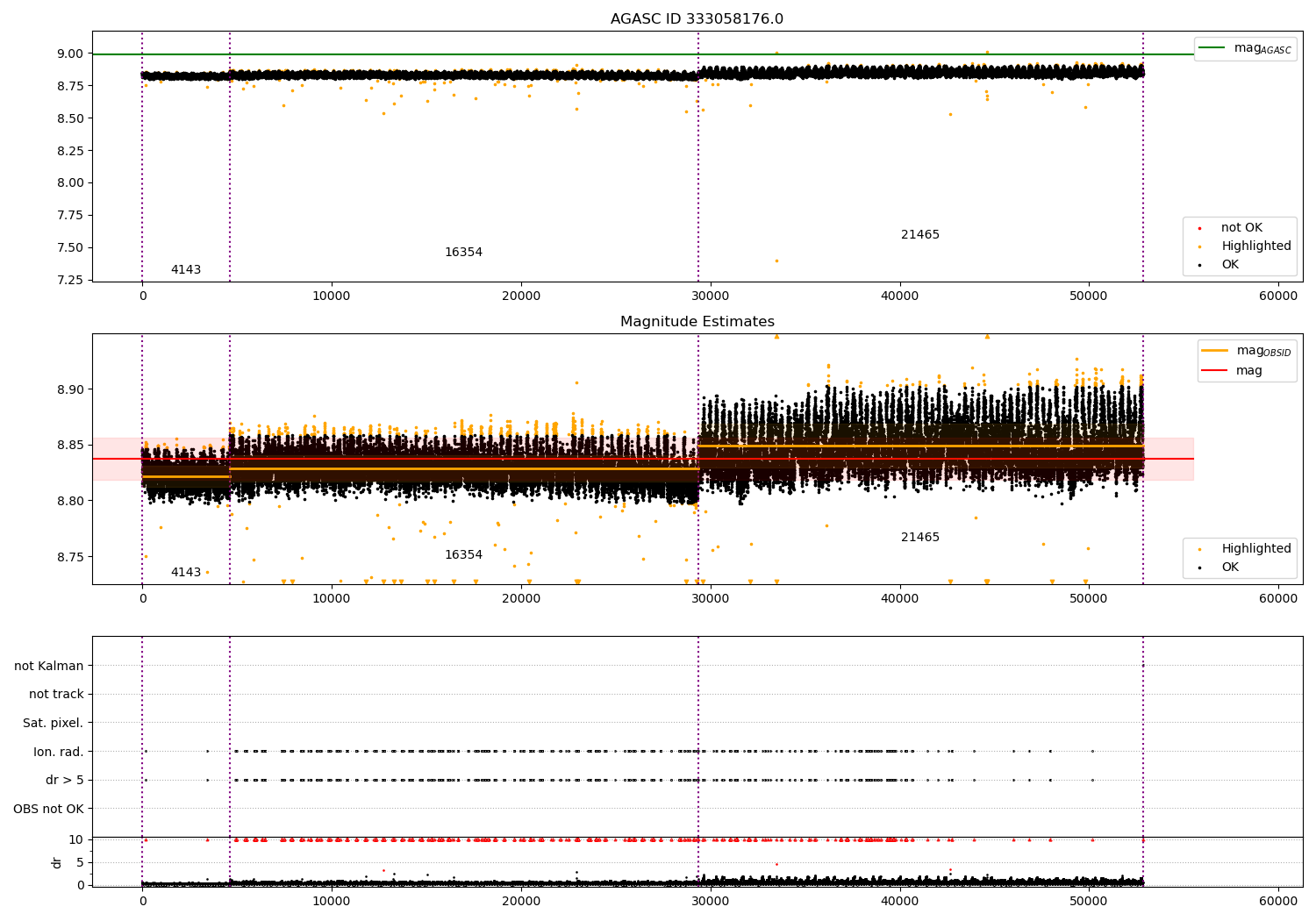
Task: Click the rotated "dr" axis label
Action: (x=57, y=862)
